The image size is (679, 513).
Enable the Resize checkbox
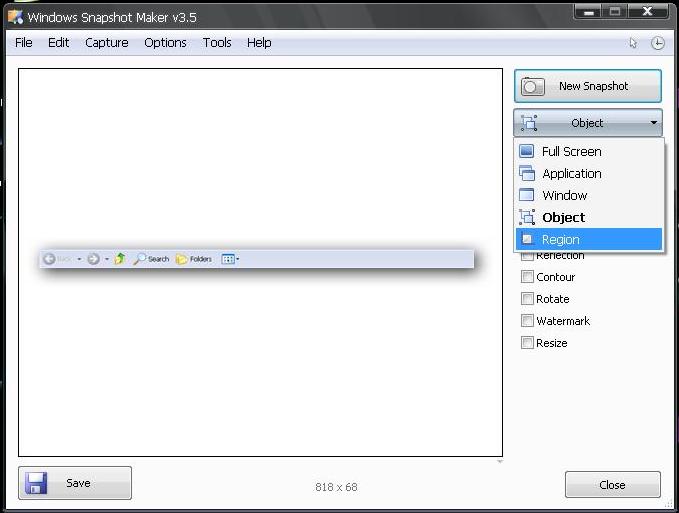[527, 343]
